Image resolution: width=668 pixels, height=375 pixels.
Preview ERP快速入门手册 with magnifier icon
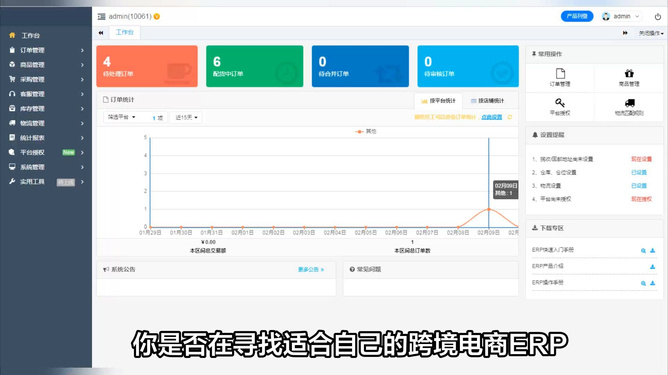coord(643,251)
